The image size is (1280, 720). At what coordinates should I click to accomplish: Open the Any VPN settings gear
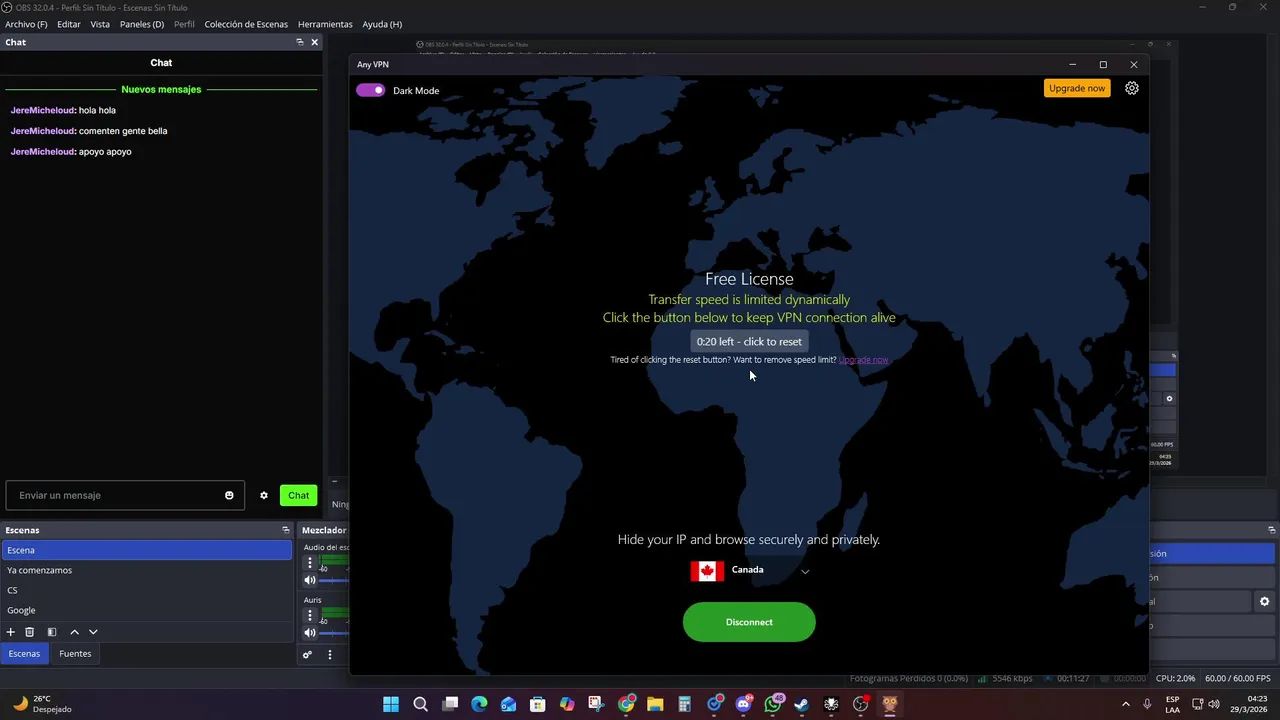click(x=1132, y=88)
